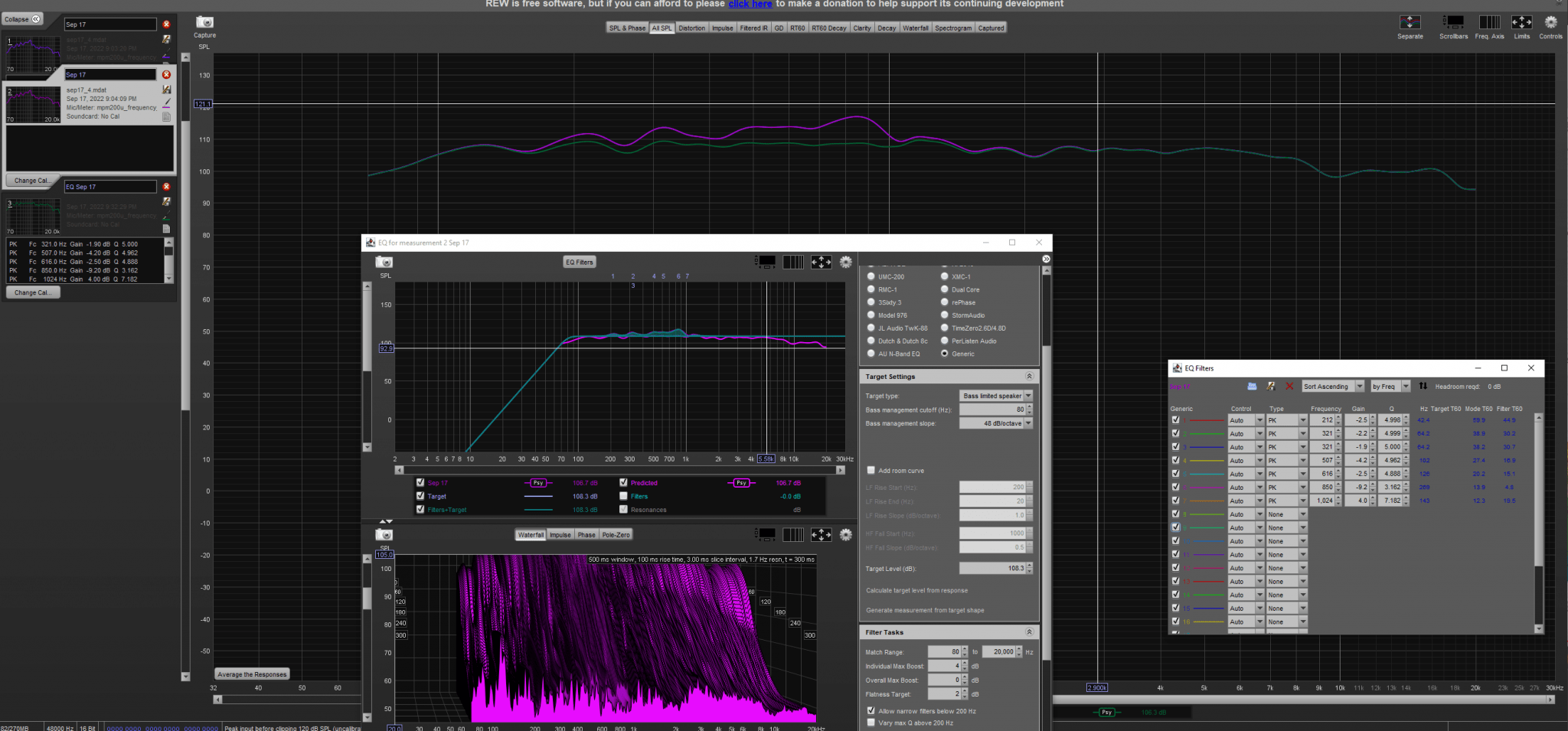Switch to the Spectrogram tab
The height and width of the screenshot is (731, 1568).
953,28
